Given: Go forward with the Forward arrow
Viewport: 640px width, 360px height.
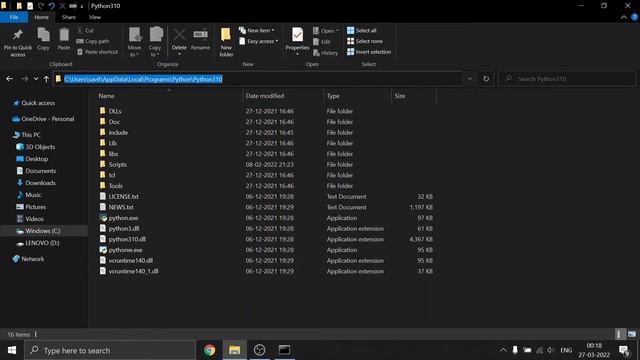Looking at the screenshot, I should (x=24, y=79).
